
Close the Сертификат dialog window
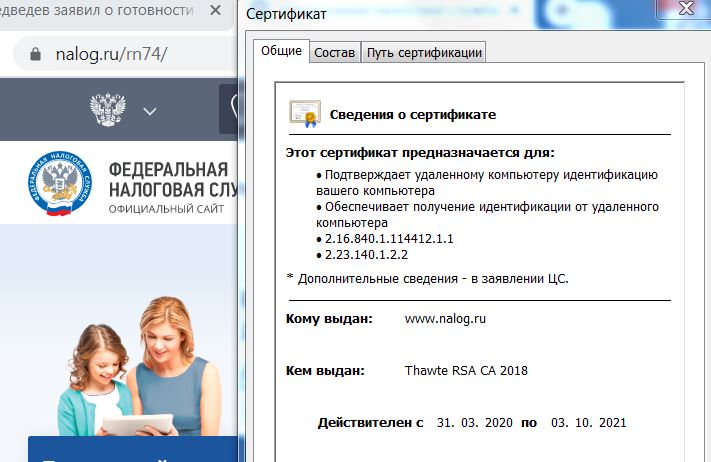(x=686, y=8)
